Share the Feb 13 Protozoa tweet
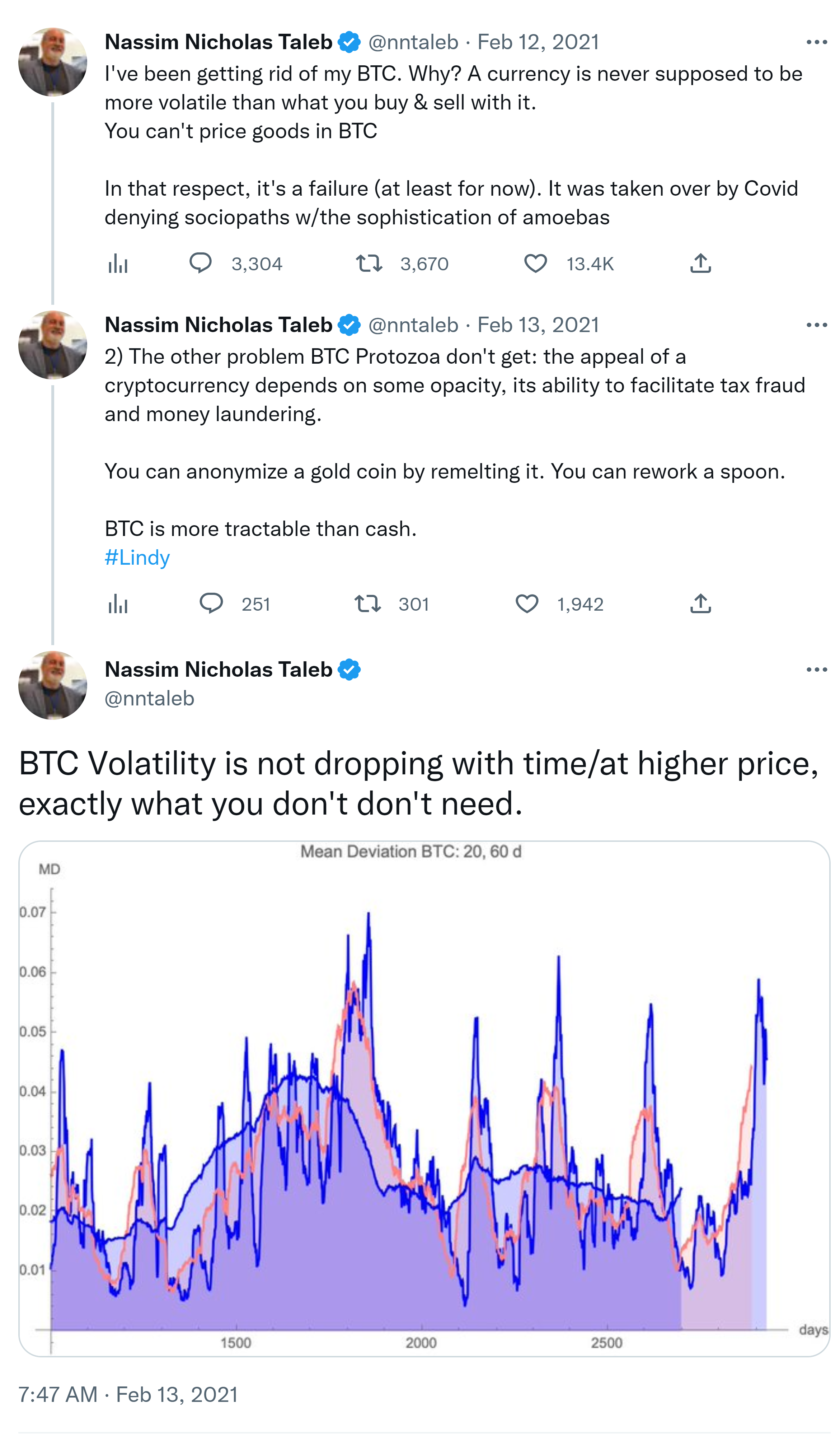Viewport: 840px width, 1450px height. pyautogui.click(x=700, y=604)
